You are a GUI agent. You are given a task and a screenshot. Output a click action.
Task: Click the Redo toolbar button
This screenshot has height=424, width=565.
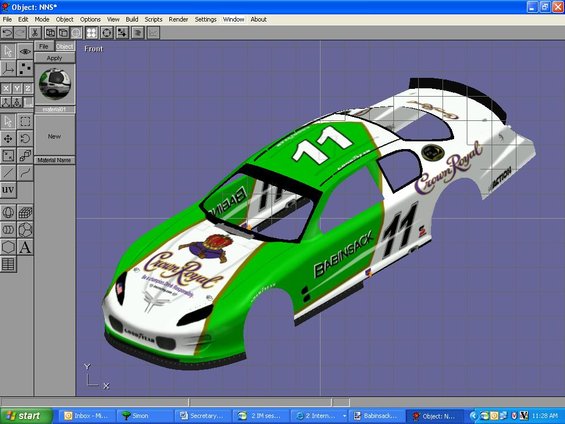click(20, 33)
